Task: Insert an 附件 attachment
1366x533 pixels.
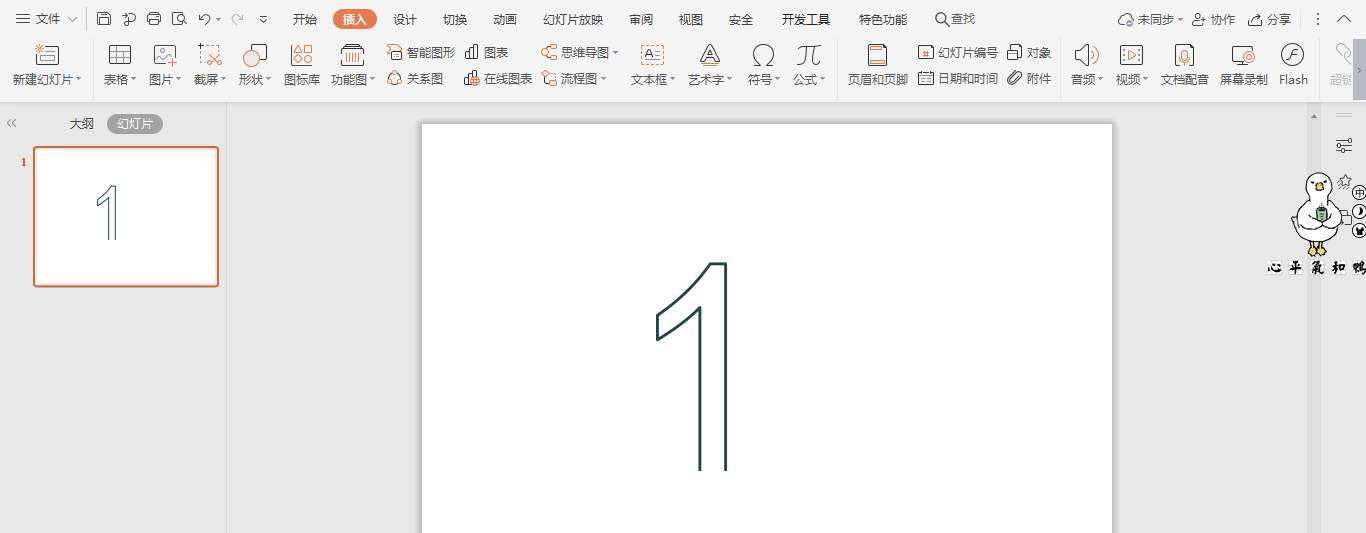Action: 1029,78
